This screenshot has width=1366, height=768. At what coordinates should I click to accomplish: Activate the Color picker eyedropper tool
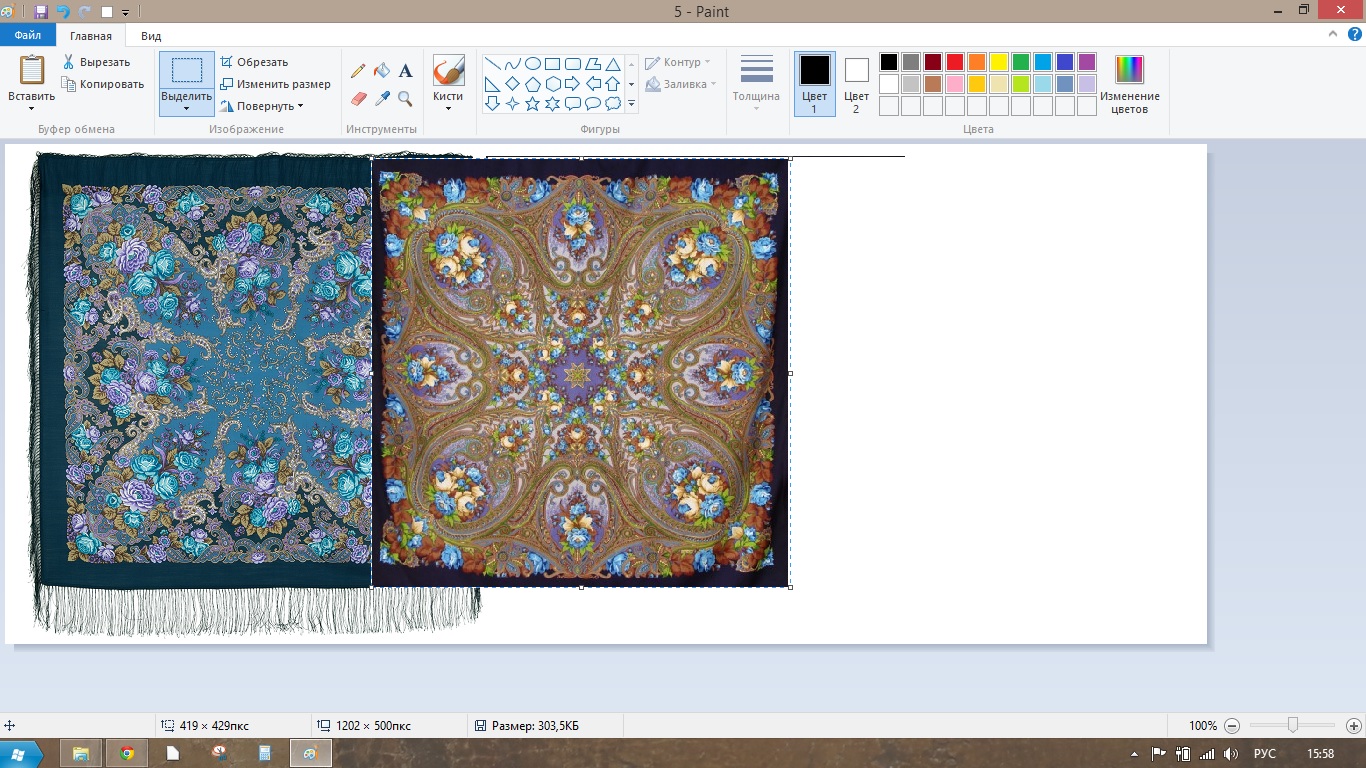click(382, 98)
